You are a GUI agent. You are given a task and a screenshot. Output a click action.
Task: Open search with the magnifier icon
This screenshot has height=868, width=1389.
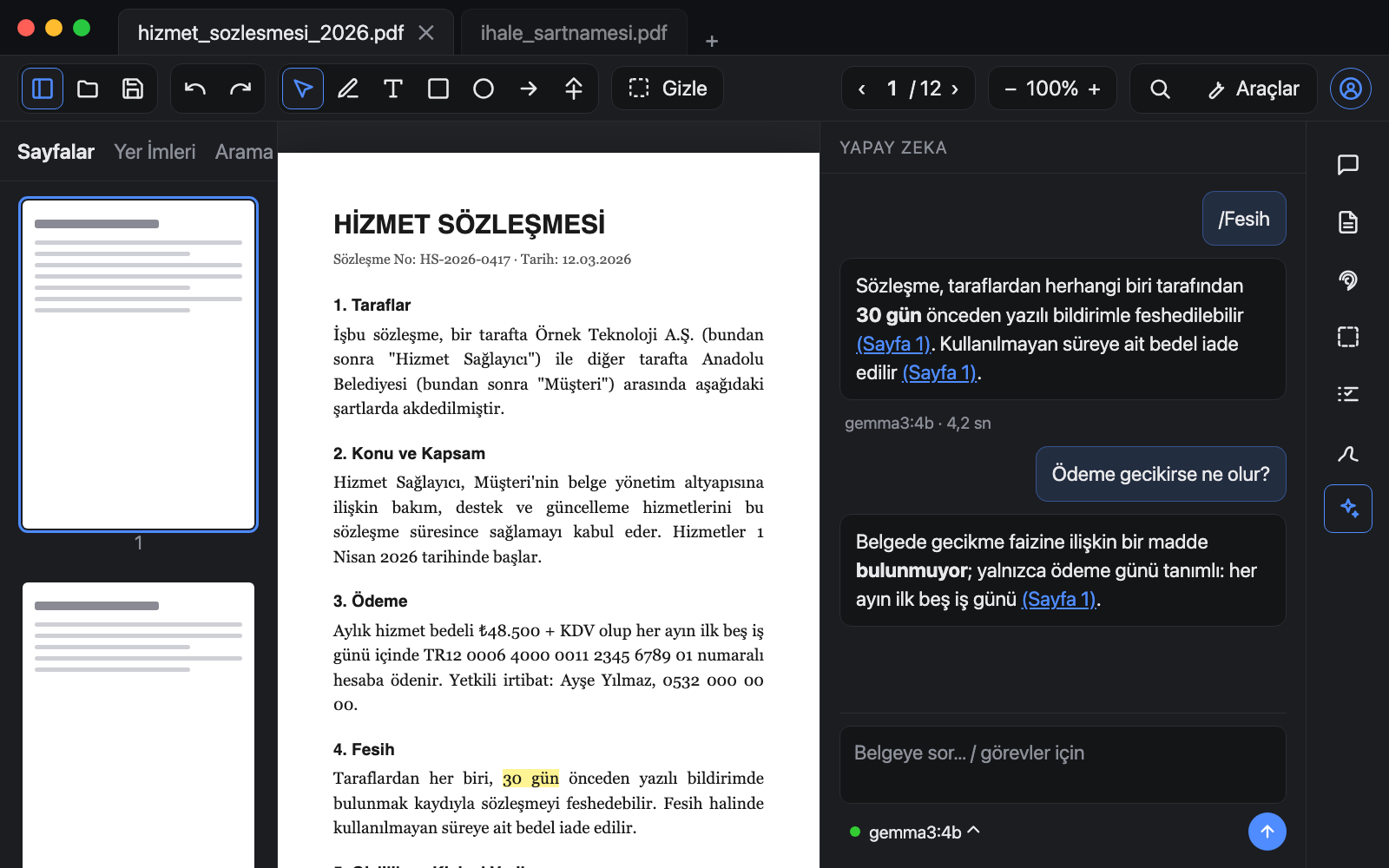point(1160,89)
